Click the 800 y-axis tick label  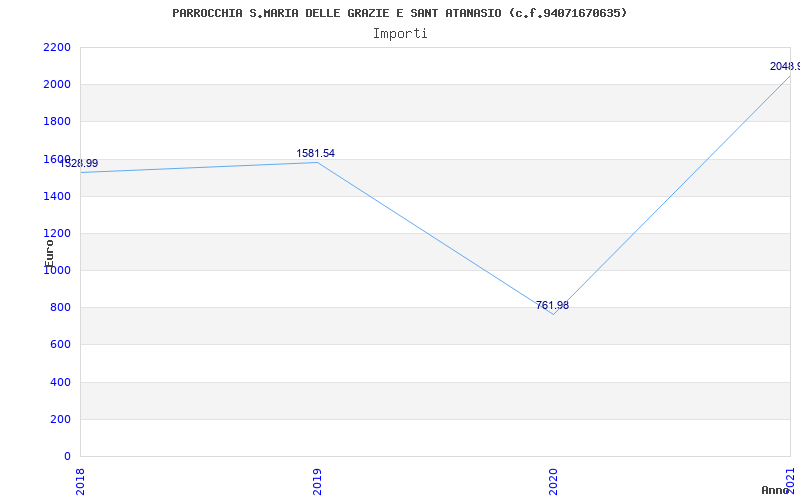[60, 308]
